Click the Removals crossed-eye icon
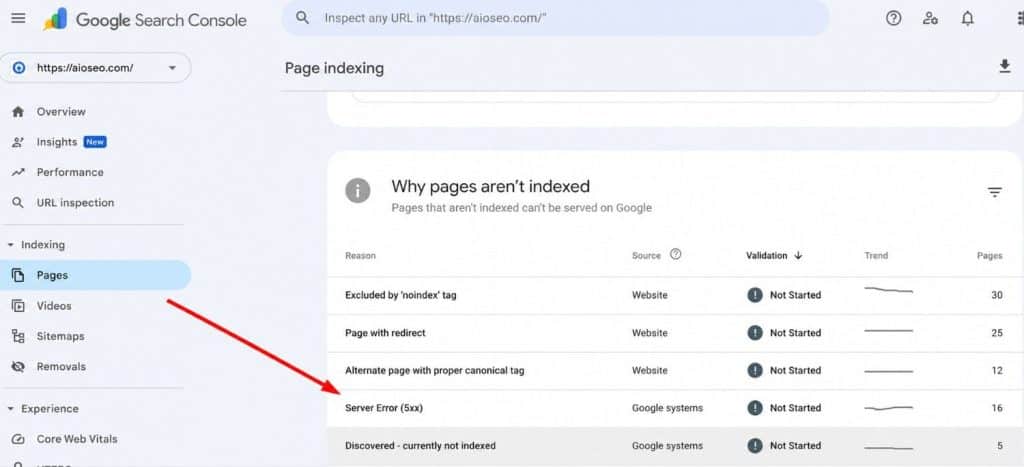The width and height of the screenshot is (1024, 467). [x=18, y=366]
